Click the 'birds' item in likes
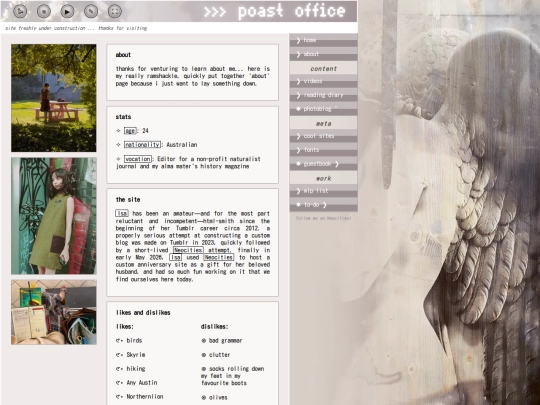The height and width of the screenshot is (405, 540). 134,341
